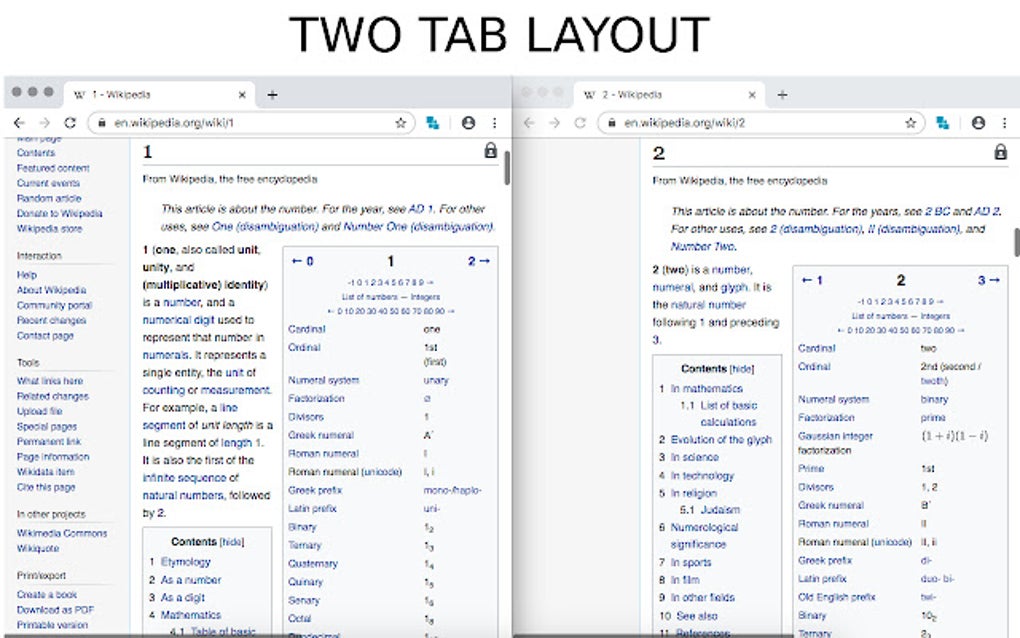This screenshot has height=638, width=1020.
Task: Open the profile avatar in right browser window
Action: (x=978, y=123)
